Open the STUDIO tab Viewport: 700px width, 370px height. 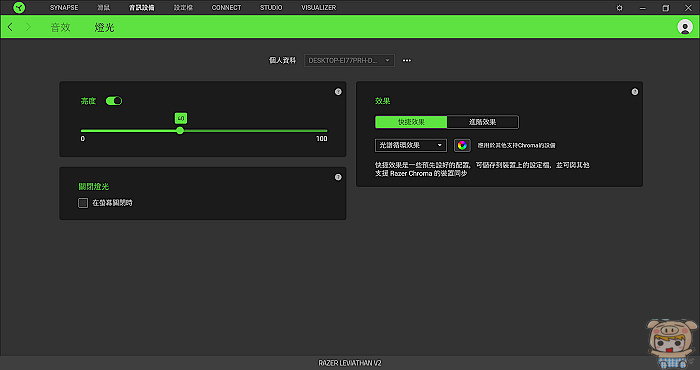(271, 8)
